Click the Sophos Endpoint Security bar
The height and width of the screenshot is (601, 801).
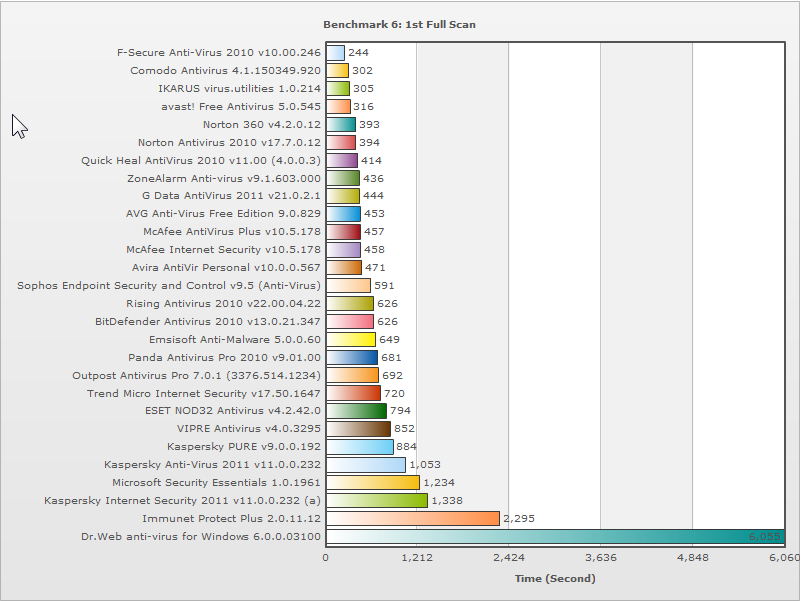(x=348, y=285)
